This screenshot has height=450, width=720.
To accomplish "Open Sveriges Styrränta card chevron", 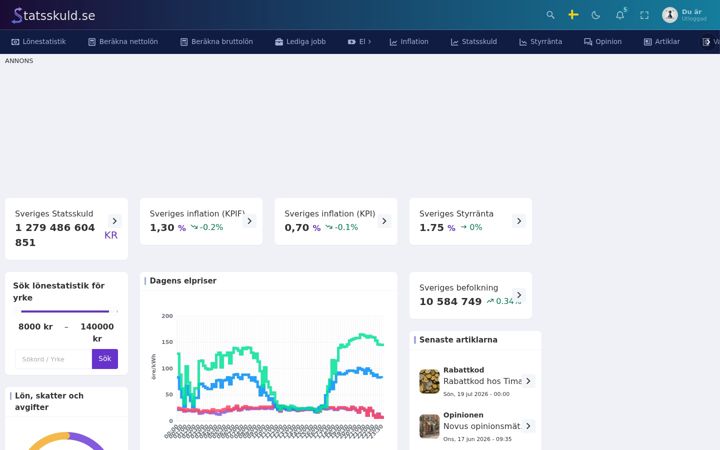I will [519, 221].
